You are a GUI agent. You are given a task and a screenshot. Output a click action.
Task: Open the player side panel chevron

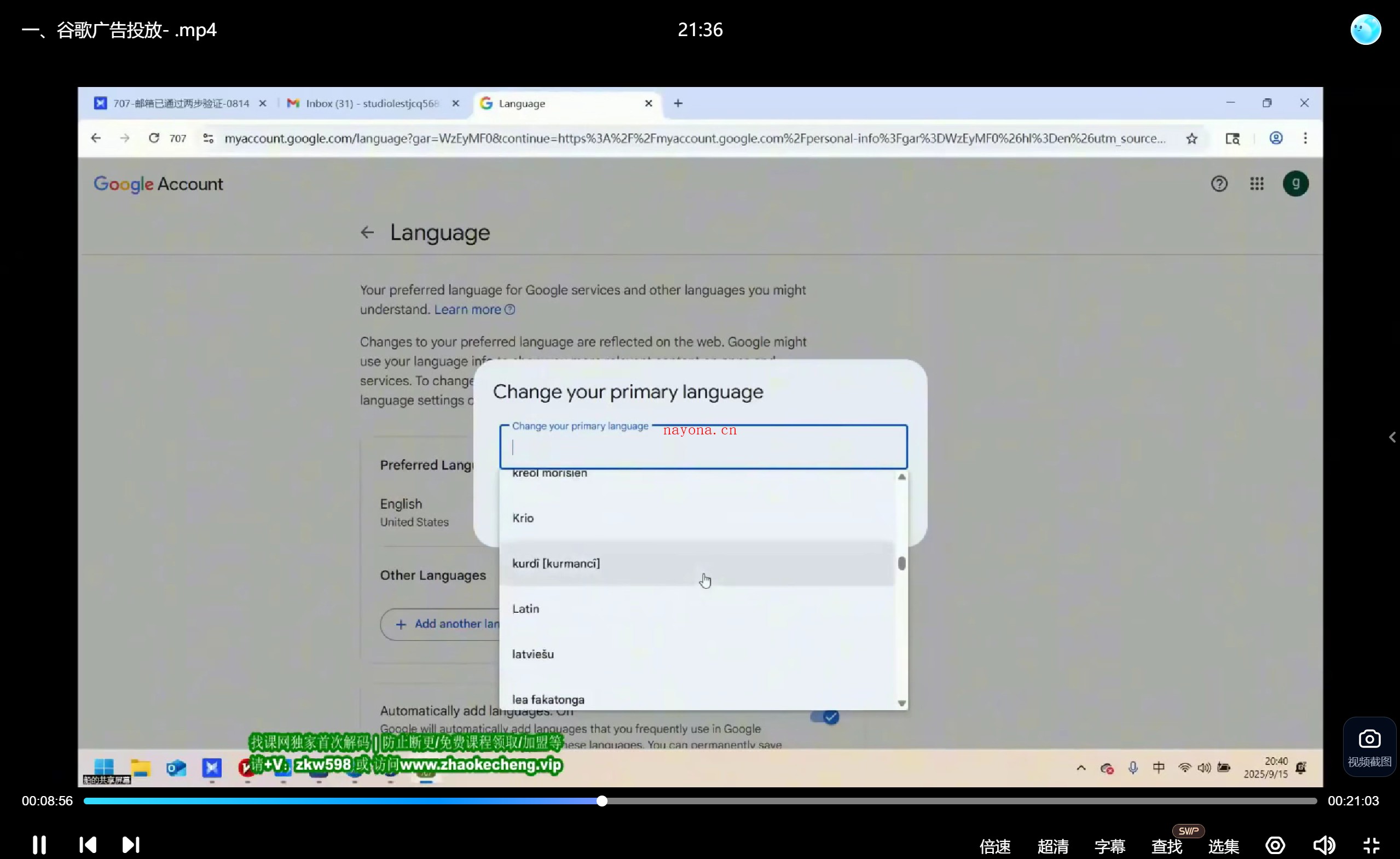coord(1392,437)
